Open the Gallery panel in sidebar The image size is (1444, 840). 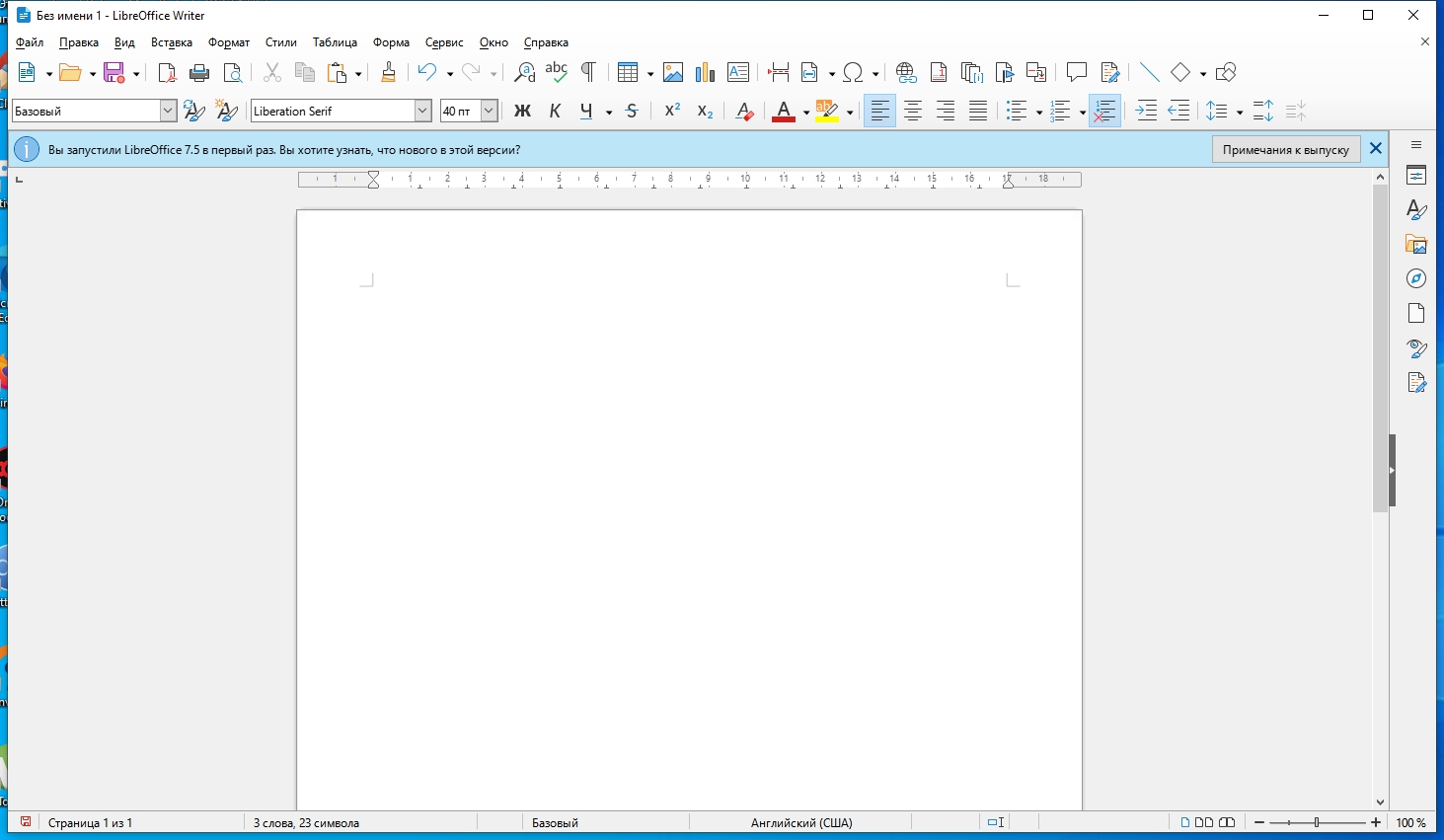[x=1416, y=245]
